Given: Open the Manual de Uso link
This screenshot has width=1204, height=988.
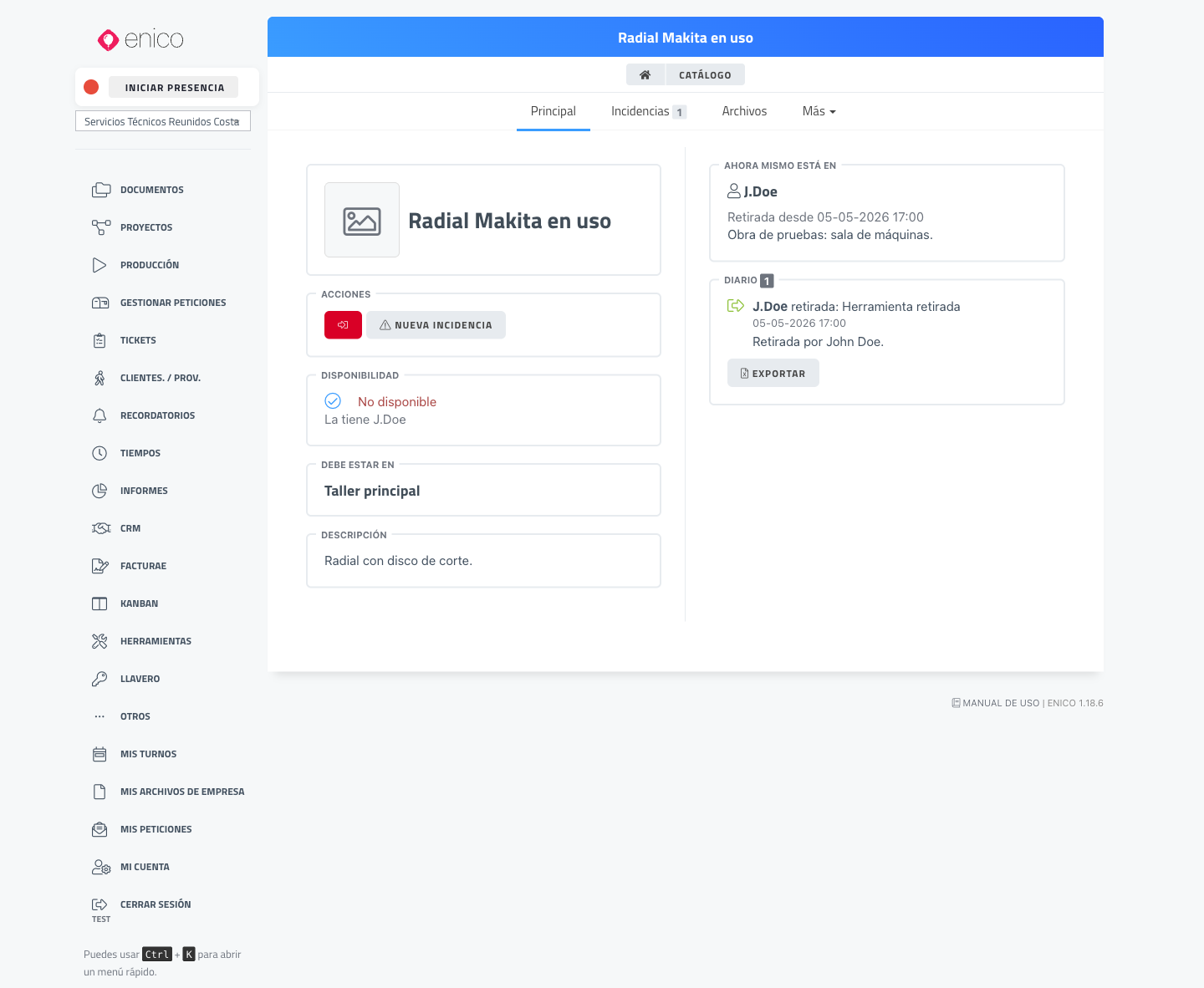Looking at the screenshot, I should [x=996, y=703].
